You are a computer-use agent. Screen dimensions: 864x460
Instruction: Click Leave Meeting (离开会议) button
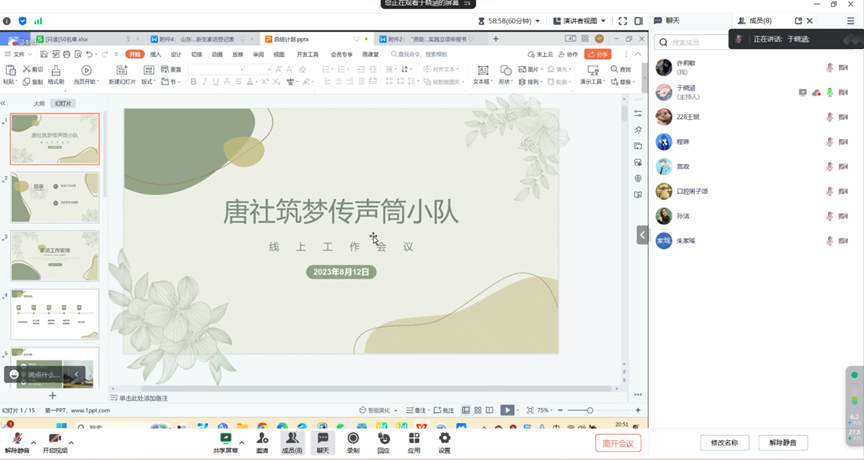pos(618,443)
